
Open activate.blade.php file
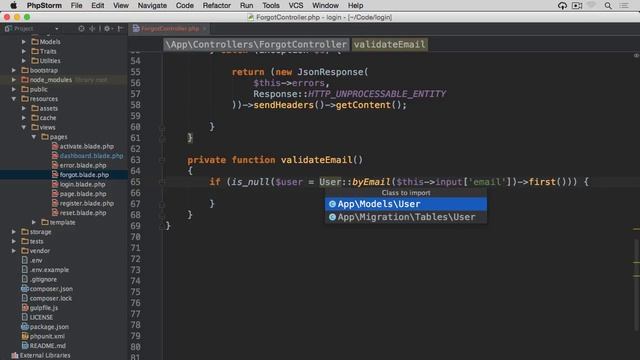coord(87,146)
